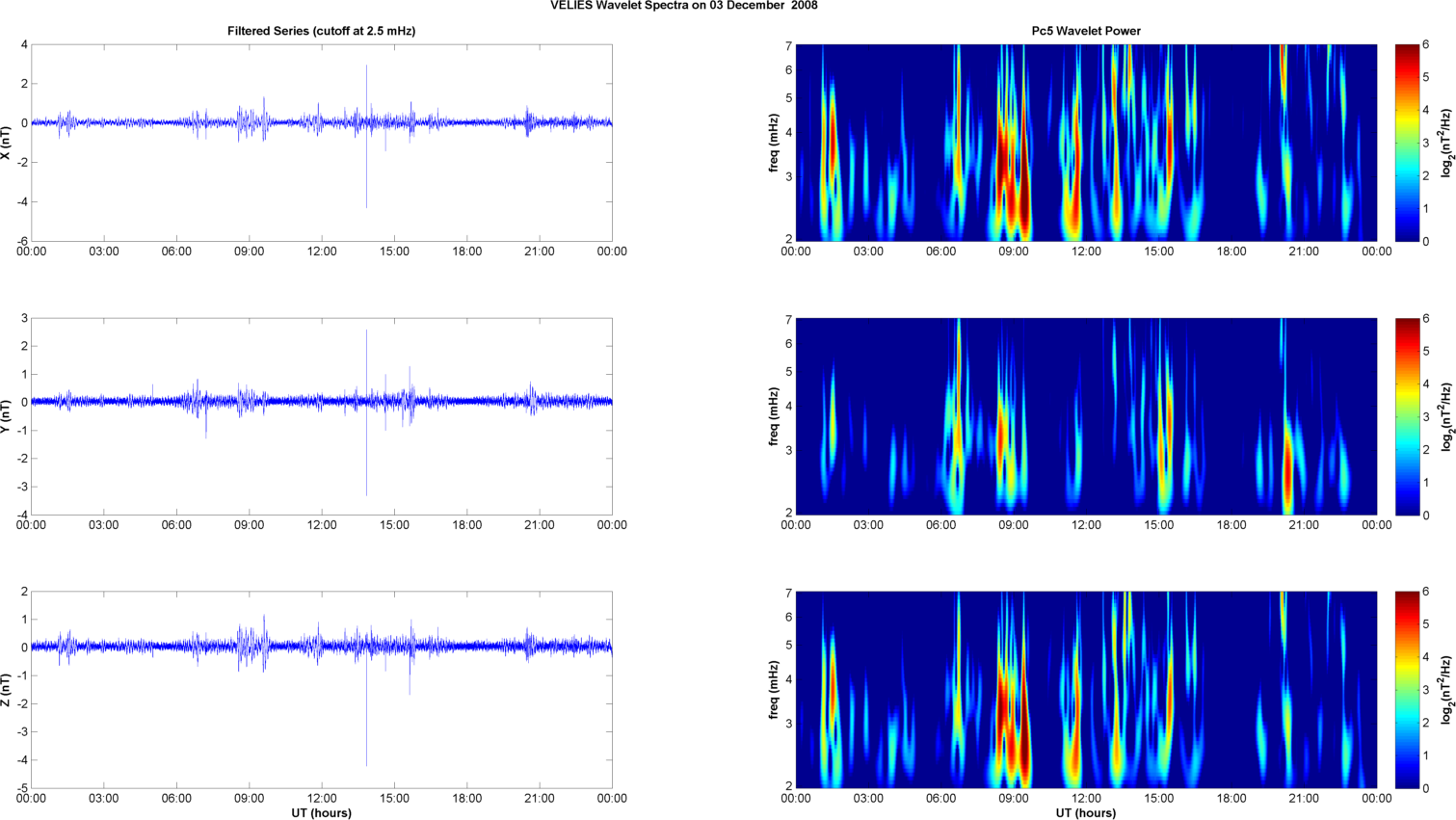
Task: Click the colorbar beside the bottom spectrogram
Action: pos(1407,690)
